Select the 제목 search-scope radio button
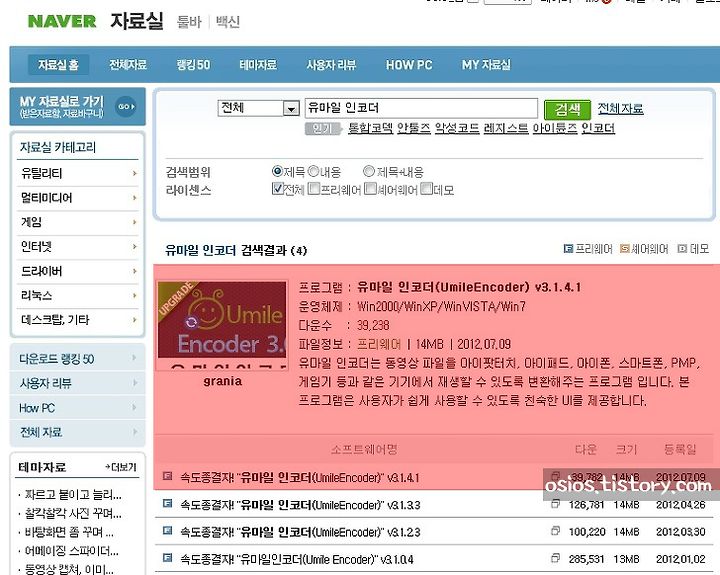The image size is (720, 575). [x=277, y=171]
